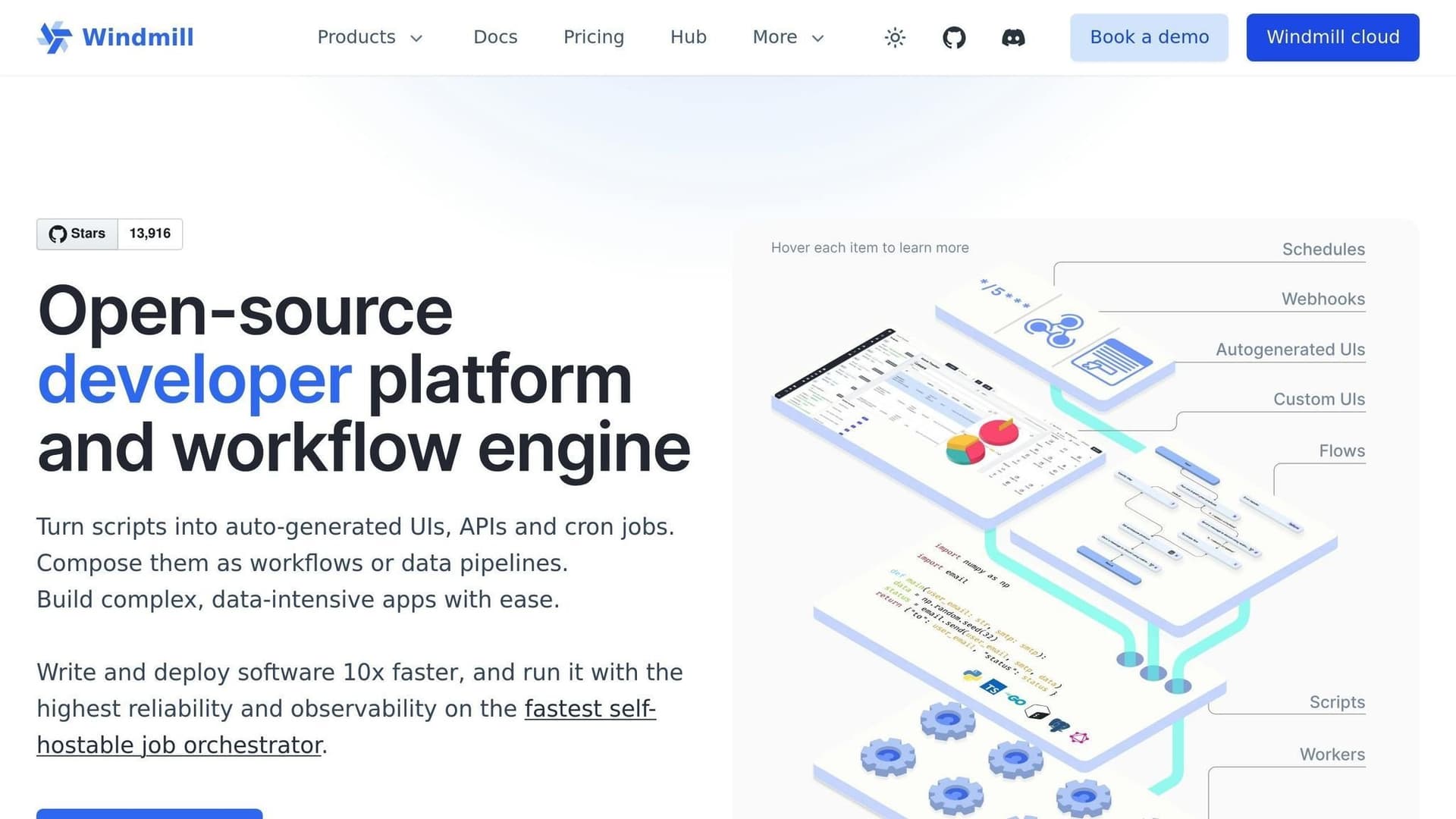Click the Windmill cloud button
This screenshot has width=1456, height=819.
tap(1332, 37)
